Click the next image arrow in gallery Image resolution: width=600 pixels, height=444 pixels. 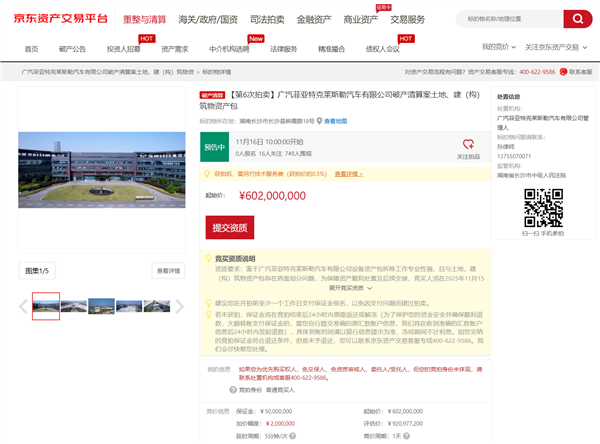click(x=179, y=306)
